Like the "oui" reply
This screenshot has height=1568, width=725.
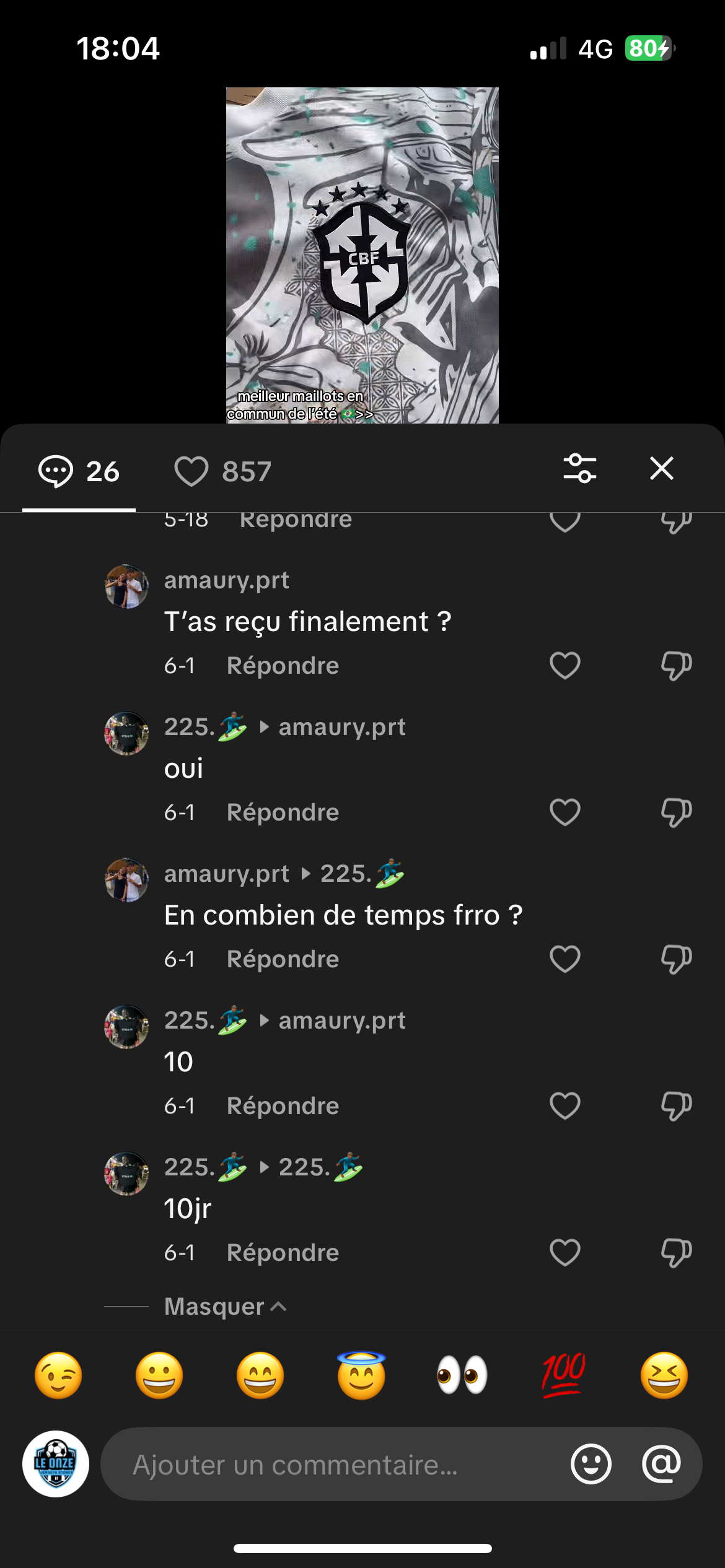click(x=565, y=812)
